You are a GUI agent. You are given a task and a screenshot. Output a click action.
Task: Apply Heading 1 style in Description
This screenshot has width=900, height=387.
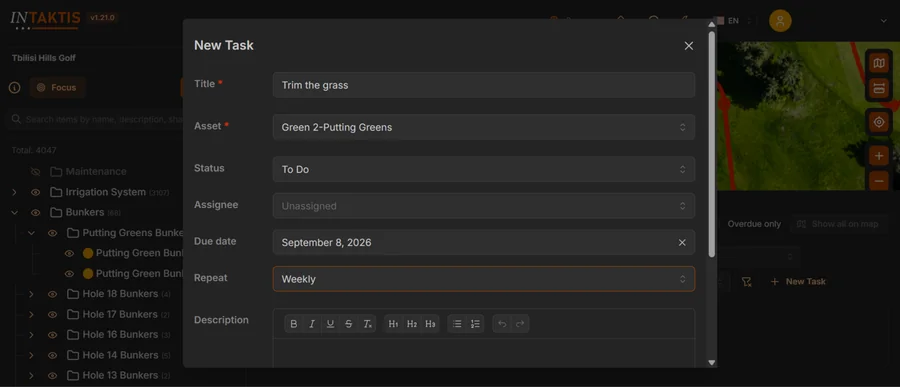click(393, 324)
